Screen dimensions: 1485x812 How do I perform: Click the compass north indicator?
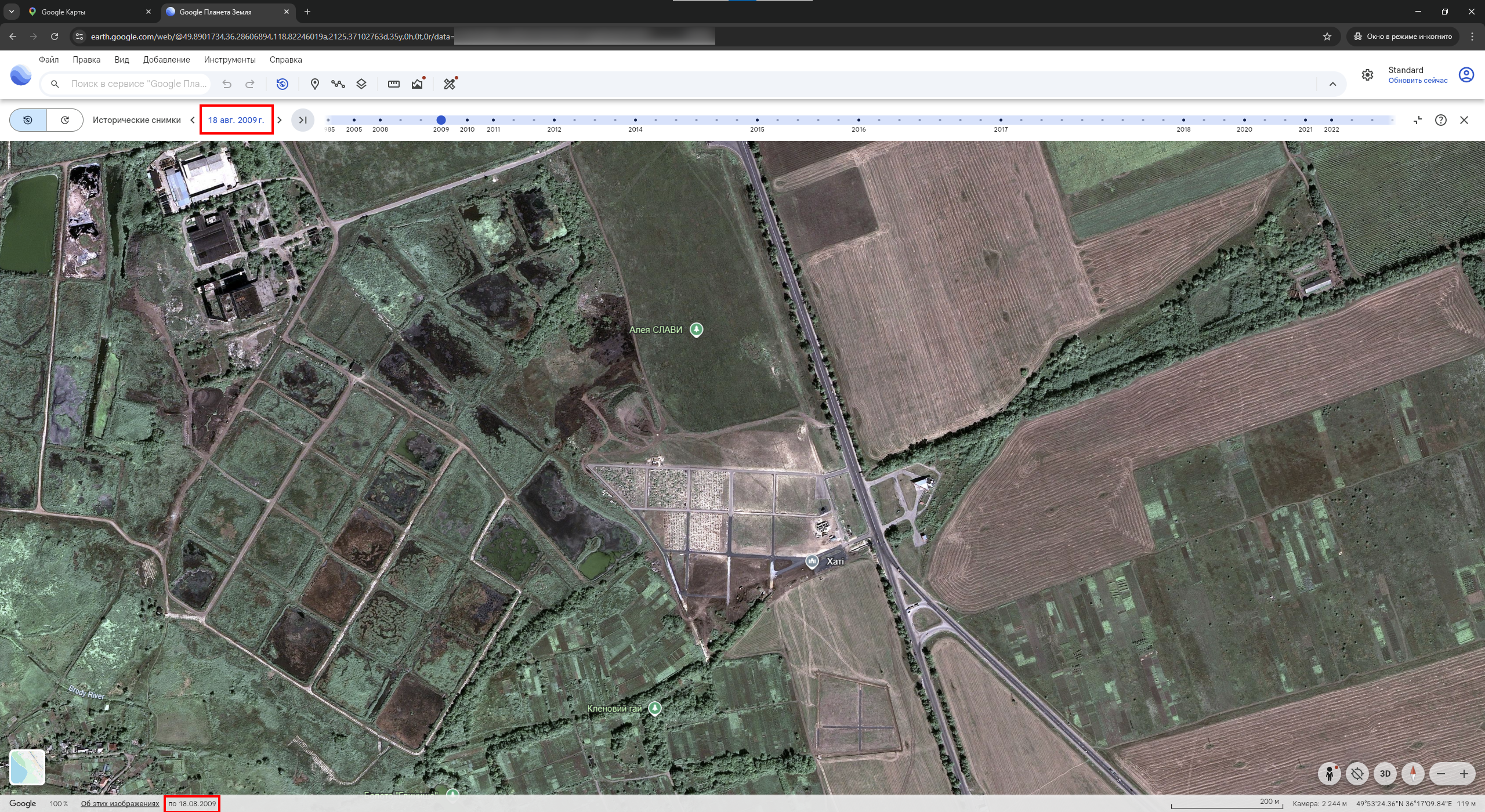pos(1413,774)
